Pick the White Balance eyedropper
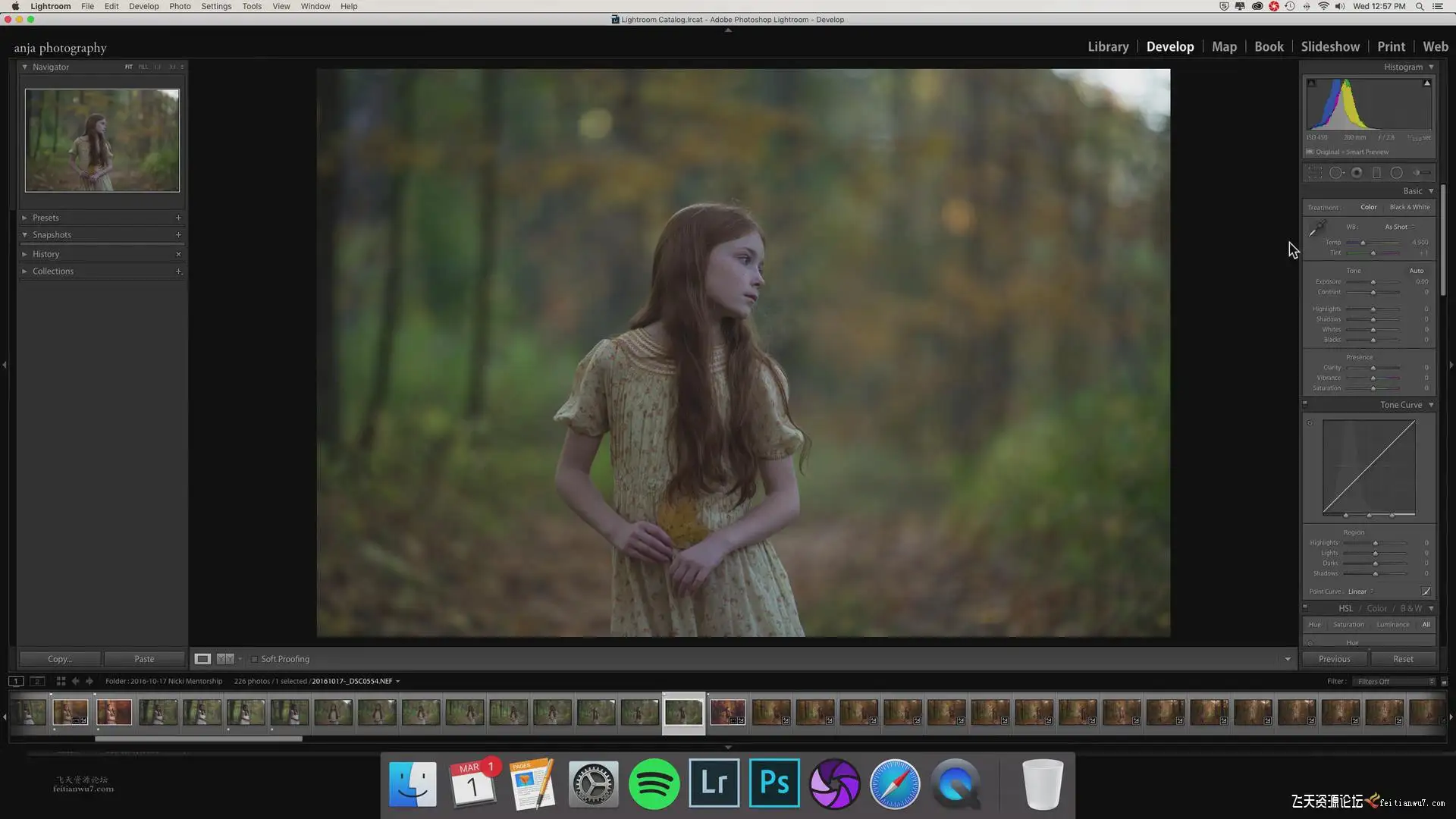 coord(1317,227)
